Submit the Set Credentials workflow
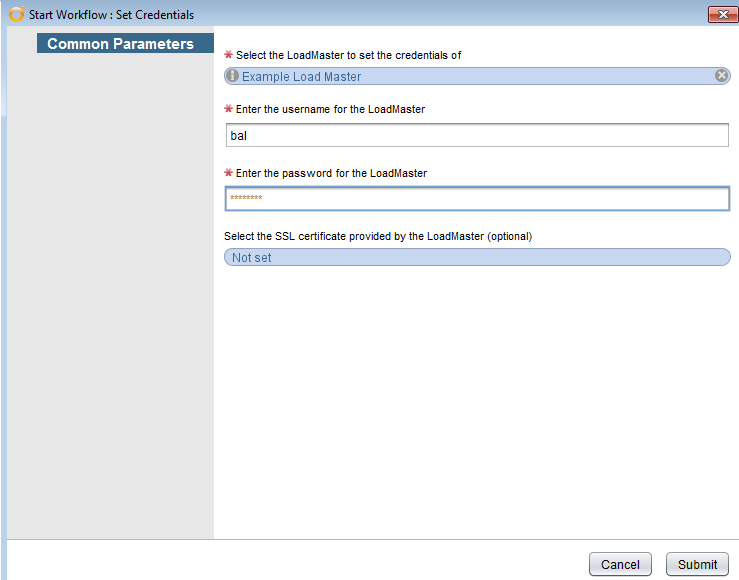The height and width of the screenshot is (580, 739). (697, 564)
